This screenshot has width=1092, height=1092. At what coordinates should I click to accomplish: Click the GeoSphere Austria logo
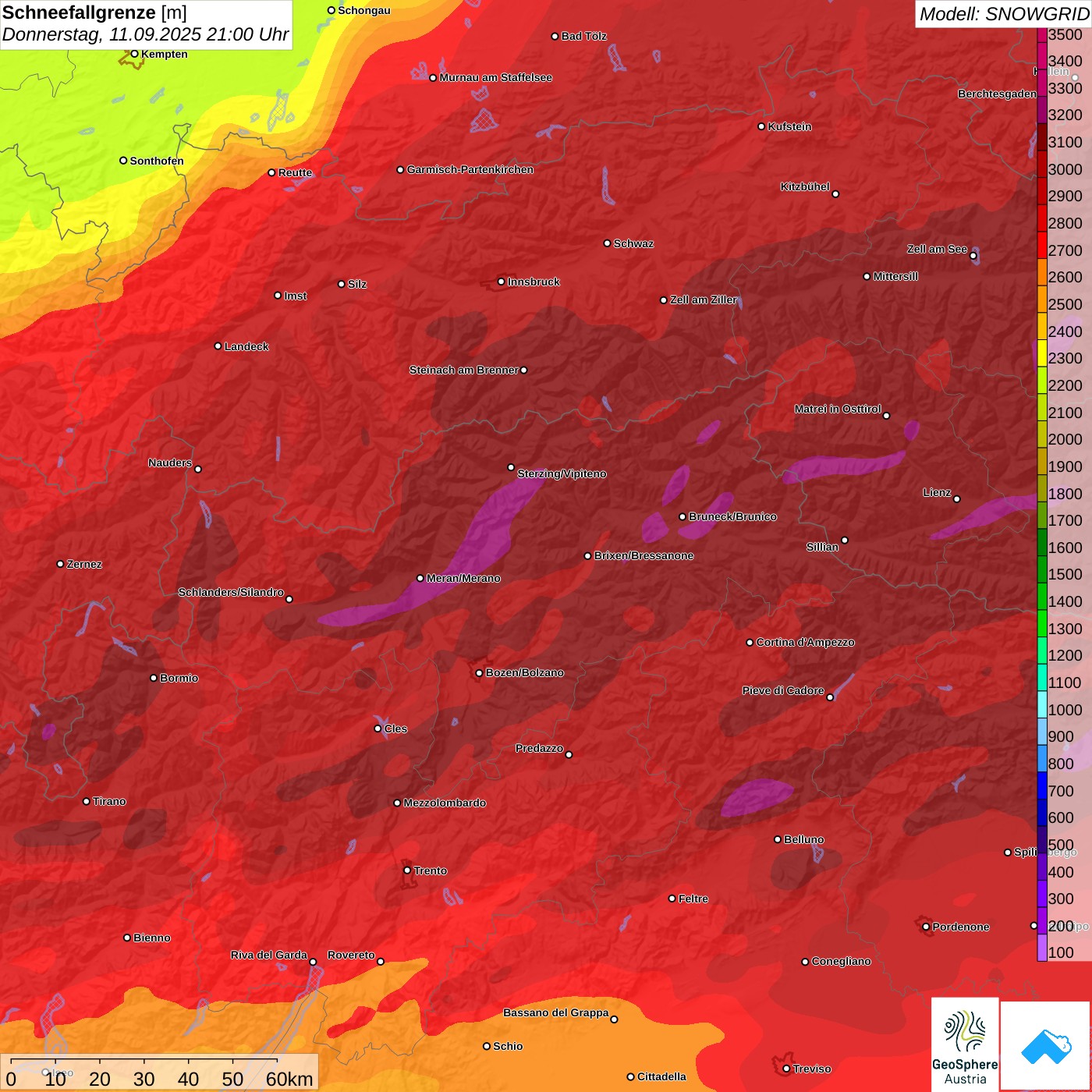pos(965,1044)
